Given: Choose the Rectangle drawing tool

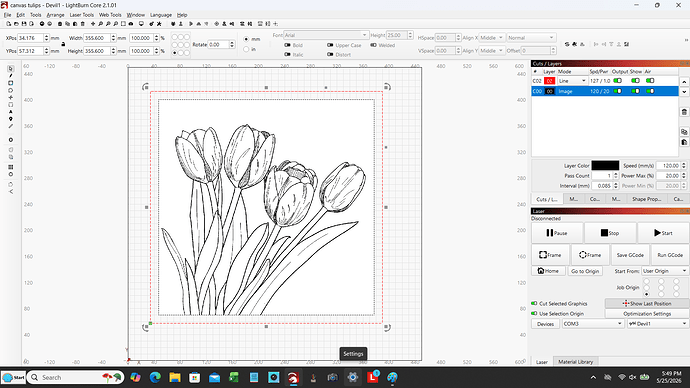Looking at the screenshot, I should pyautogui.click(x=11, y=83).
